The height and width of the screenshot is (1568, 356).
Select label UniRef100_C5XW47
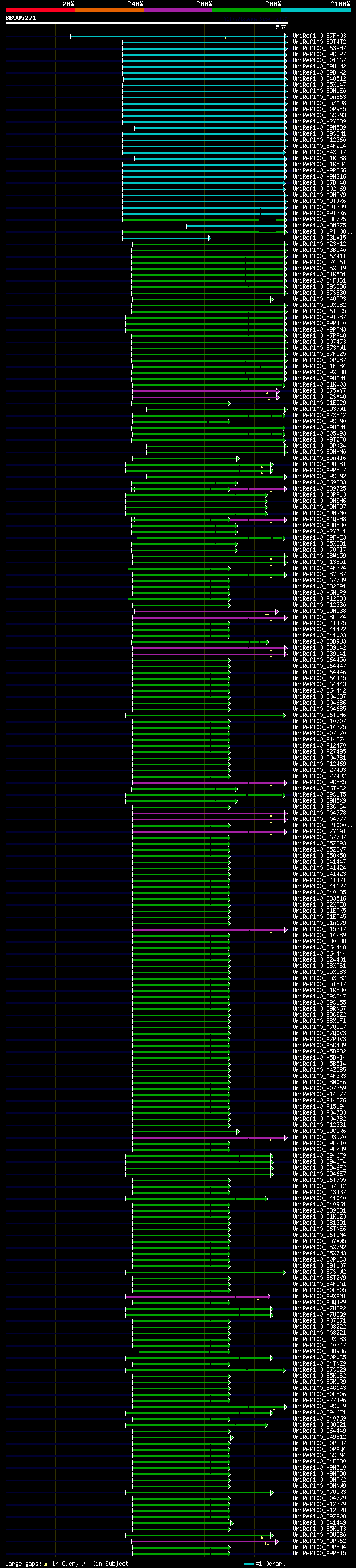coord(319,85)
